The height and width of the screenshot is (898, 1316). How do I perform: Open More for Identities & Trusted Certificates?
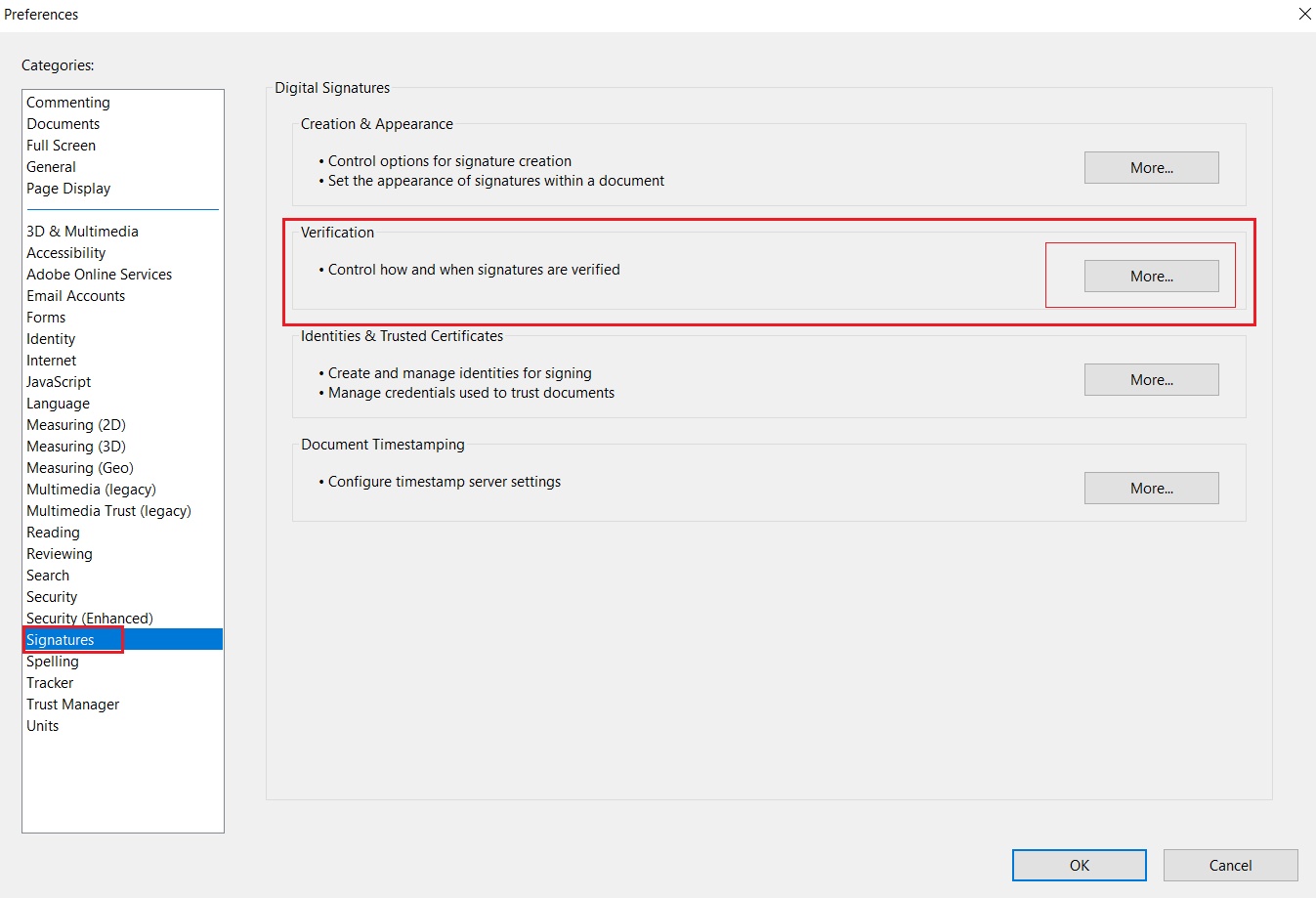pyautogui.click(x=1151, y=380)
